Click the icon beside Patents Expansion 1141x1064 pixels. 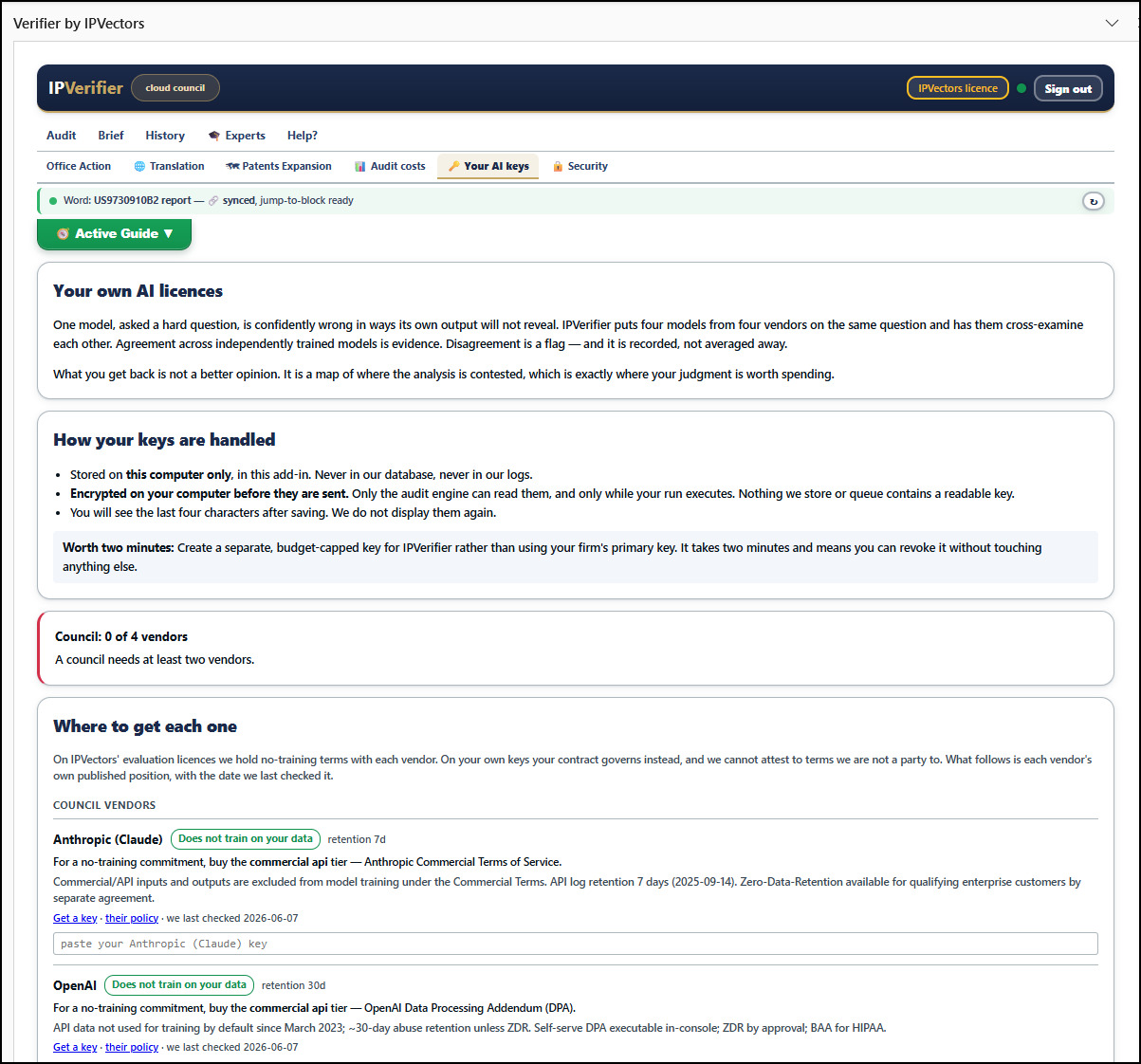click(x=232, y=166)
